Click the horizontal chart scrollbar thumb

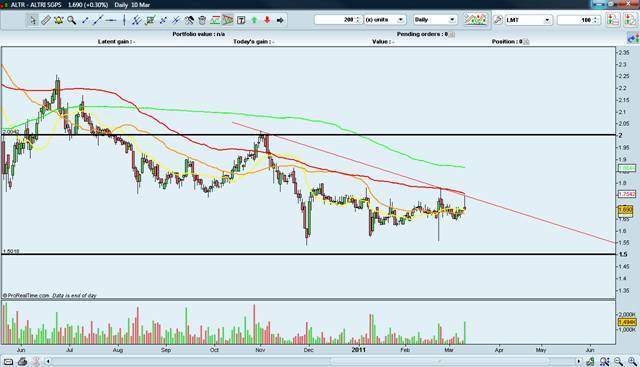pyautogui.click(x=440, y=361)
